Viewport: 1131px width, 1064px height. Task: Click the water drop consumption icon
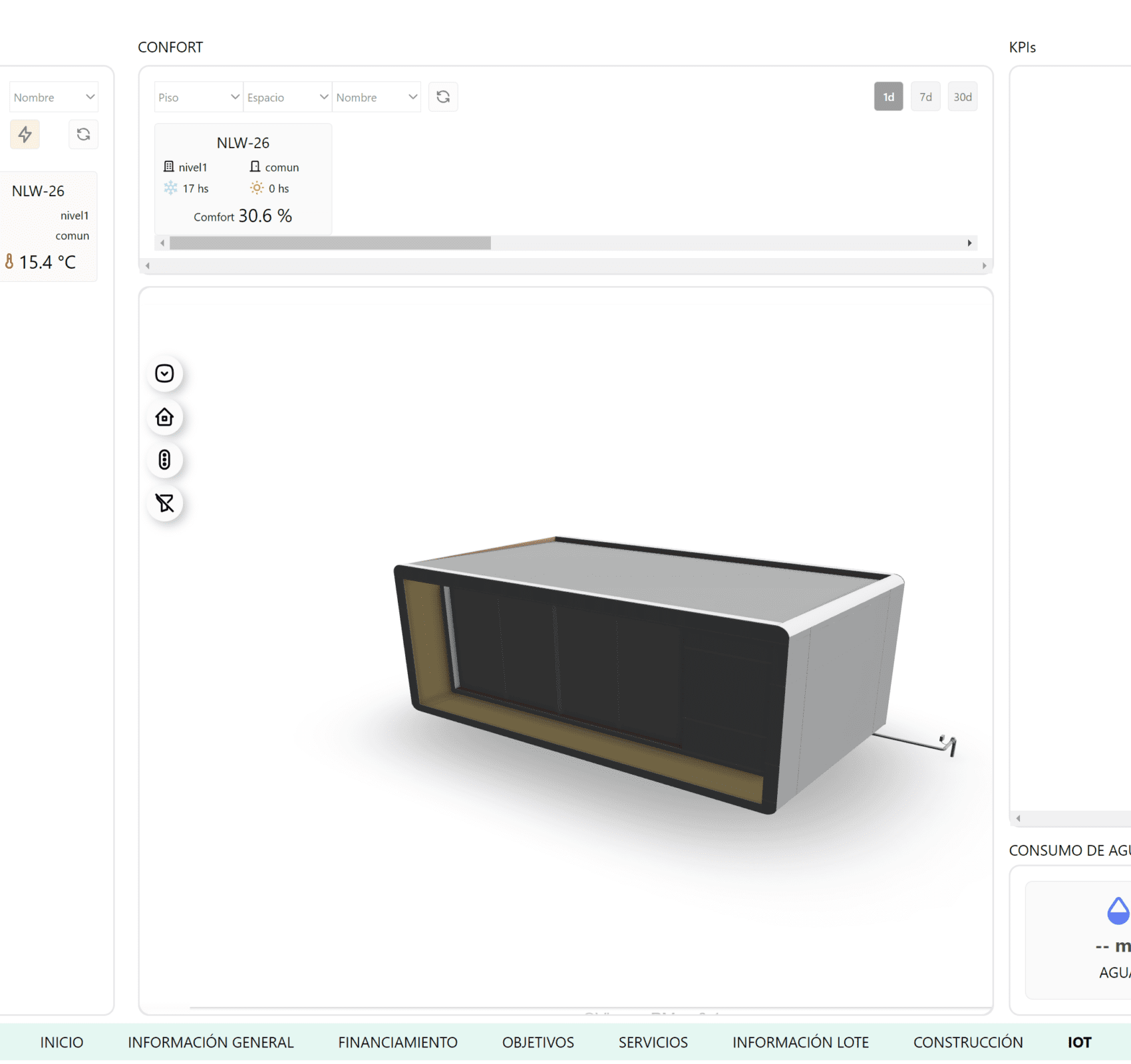click(x=1118, y=910)
